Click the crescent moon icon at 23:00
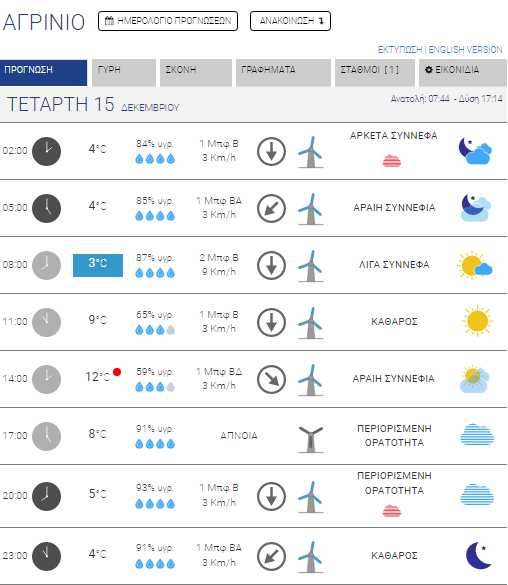Viewport: 508px width, 585px height. 479,556
